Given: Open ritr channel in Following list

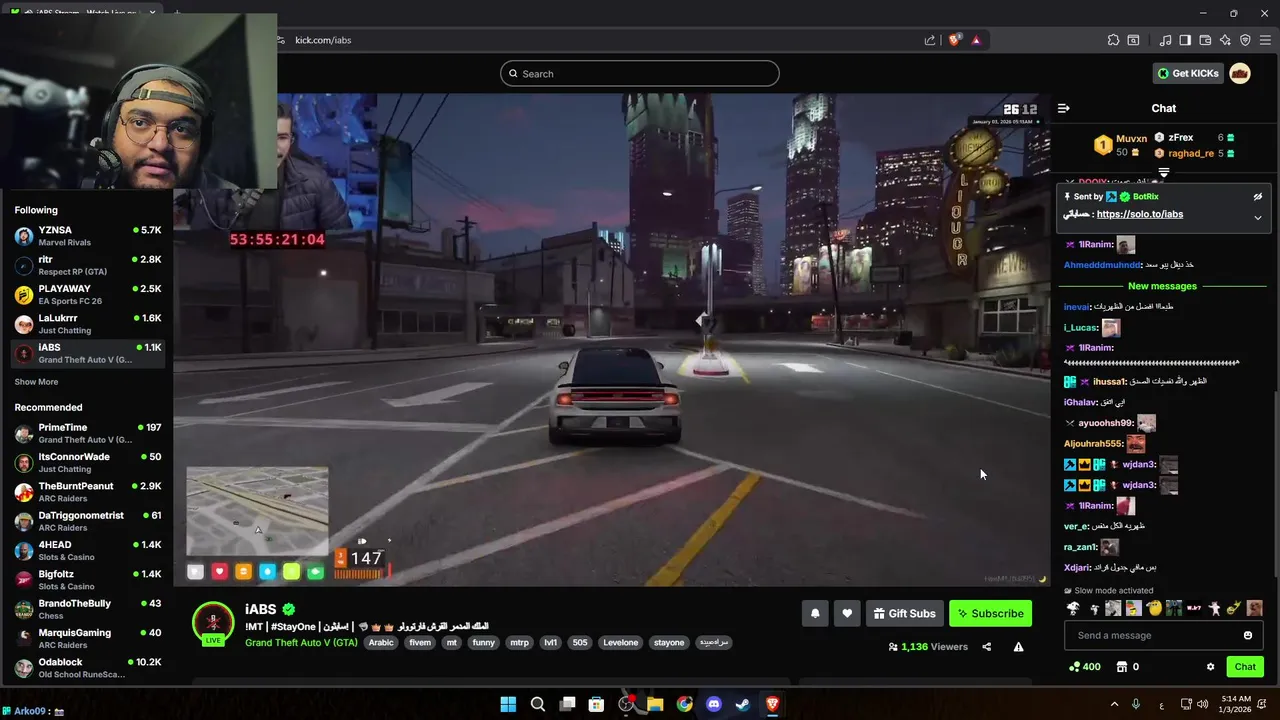Looking at the screenshot, I should [x=88, y=265].
